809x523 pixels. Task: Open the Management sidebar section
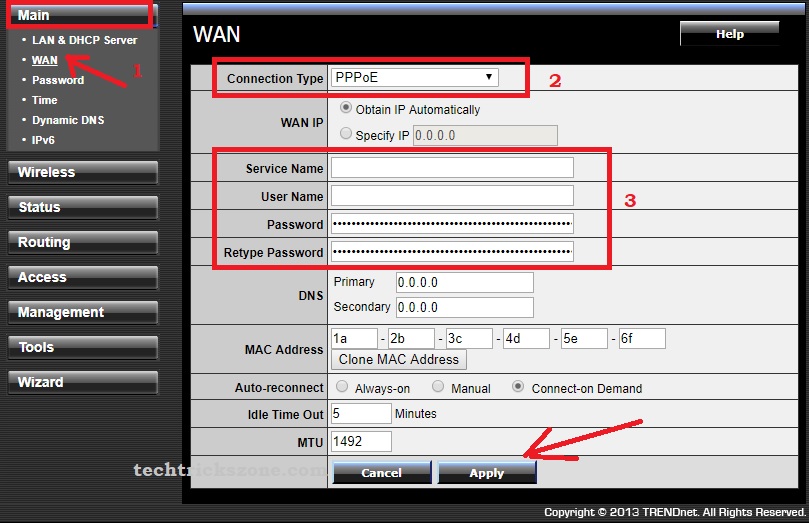(82, 313)
